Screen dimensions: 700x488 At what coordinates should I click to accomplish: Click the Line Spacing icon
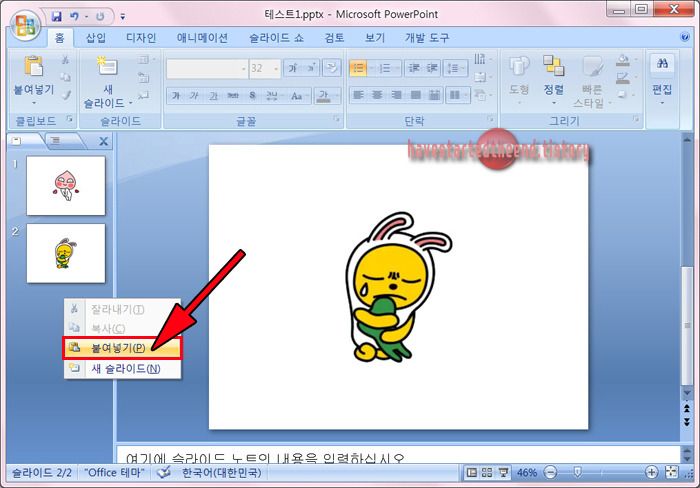455,68
